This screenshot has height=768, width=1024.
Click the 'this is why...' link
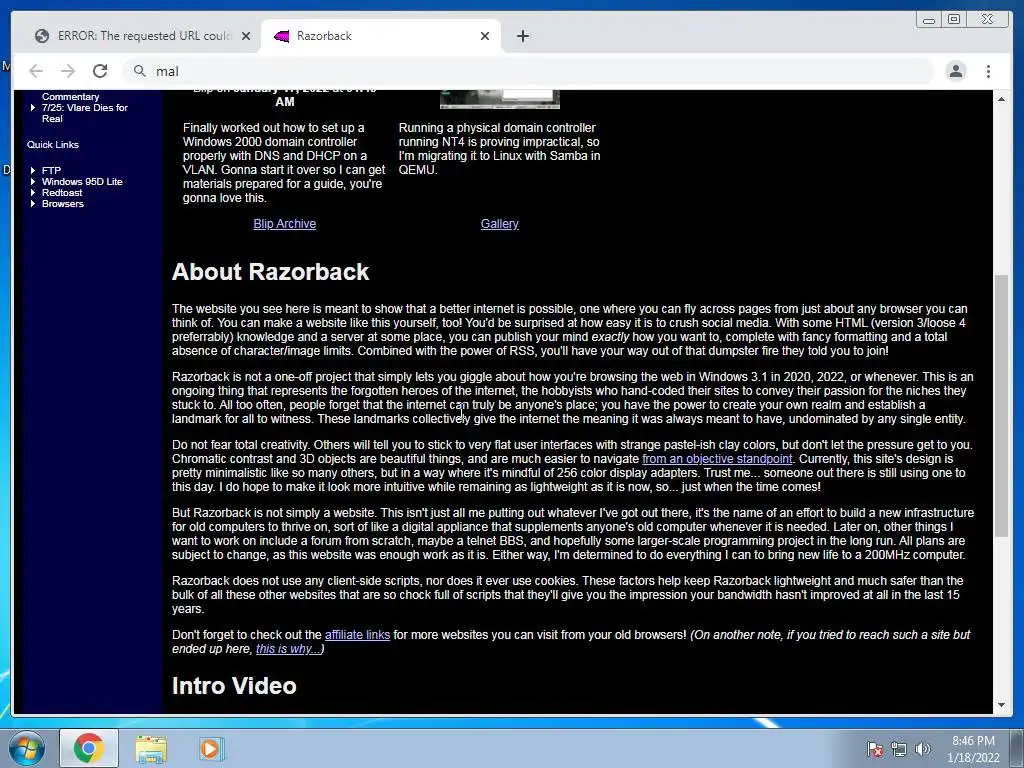point(288,649)
